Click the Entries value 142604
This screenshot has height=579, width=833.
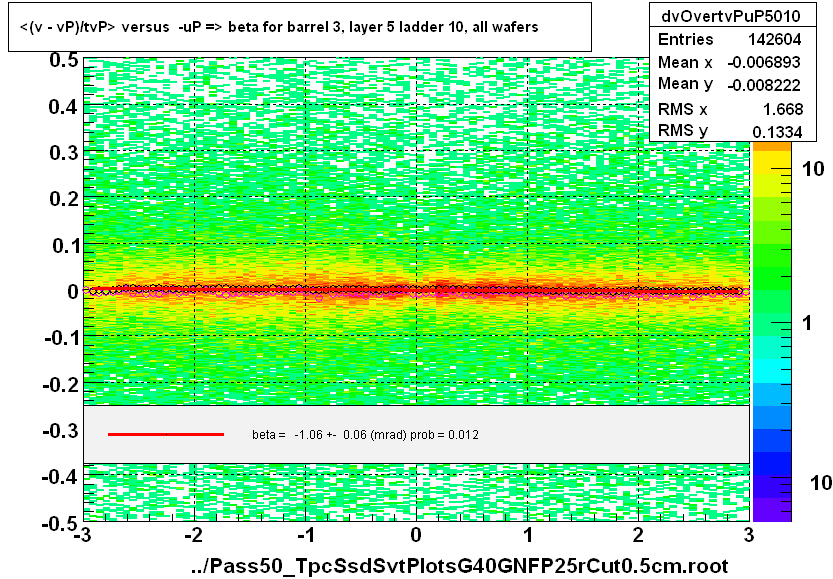[x=775, y=39]
